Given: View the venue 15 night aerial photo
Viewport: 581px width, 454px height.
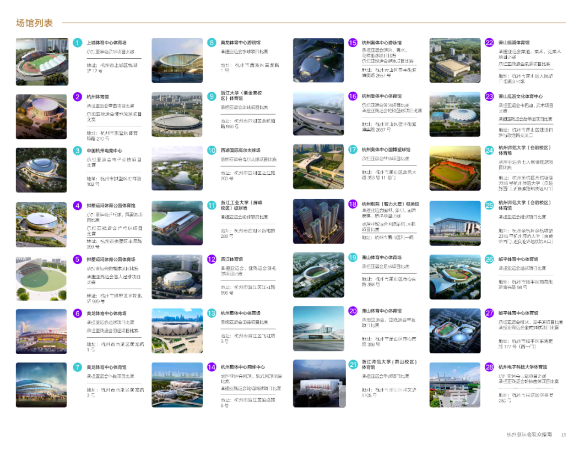Looking at the screenshot, I should (319, 60).
